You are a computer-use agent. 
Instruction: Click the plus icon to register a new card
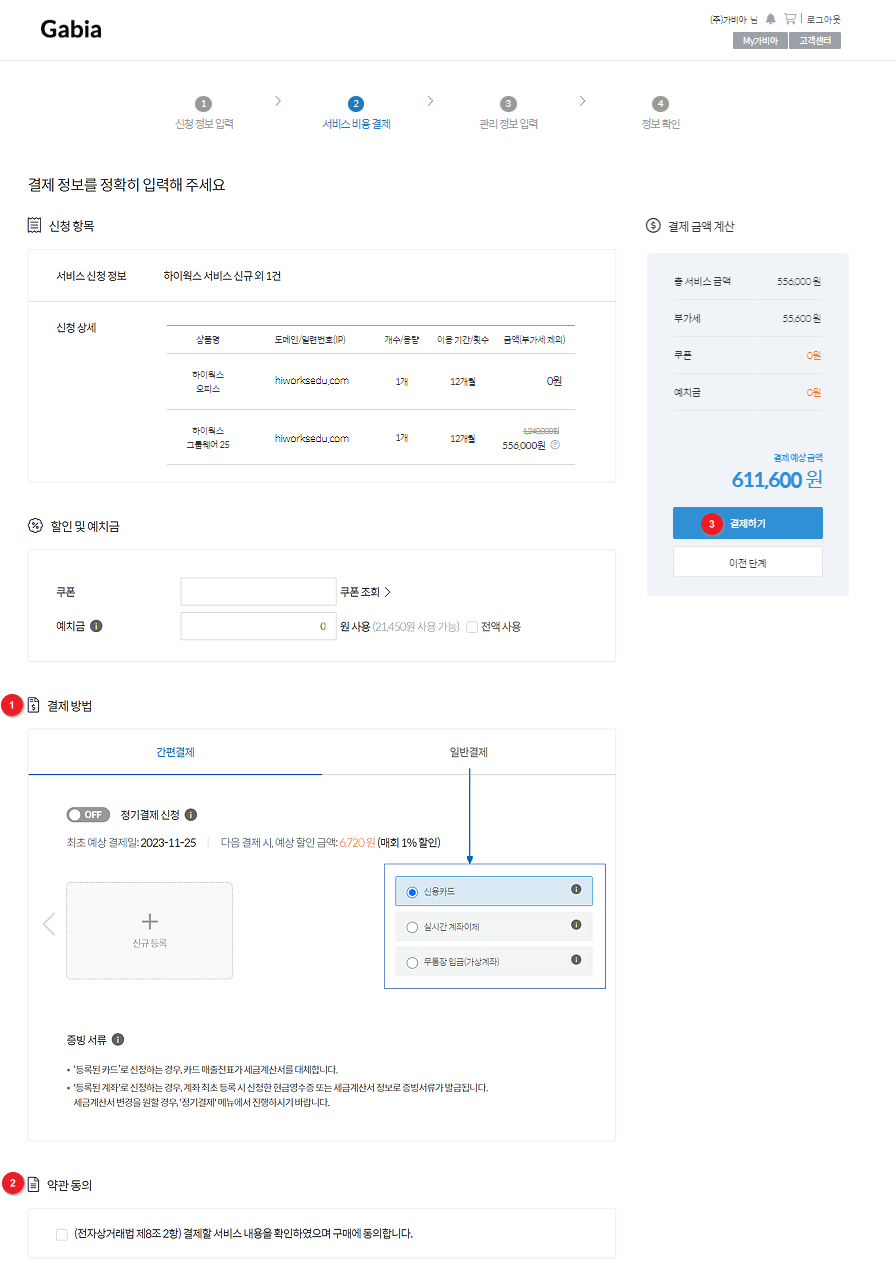[150, 921]
